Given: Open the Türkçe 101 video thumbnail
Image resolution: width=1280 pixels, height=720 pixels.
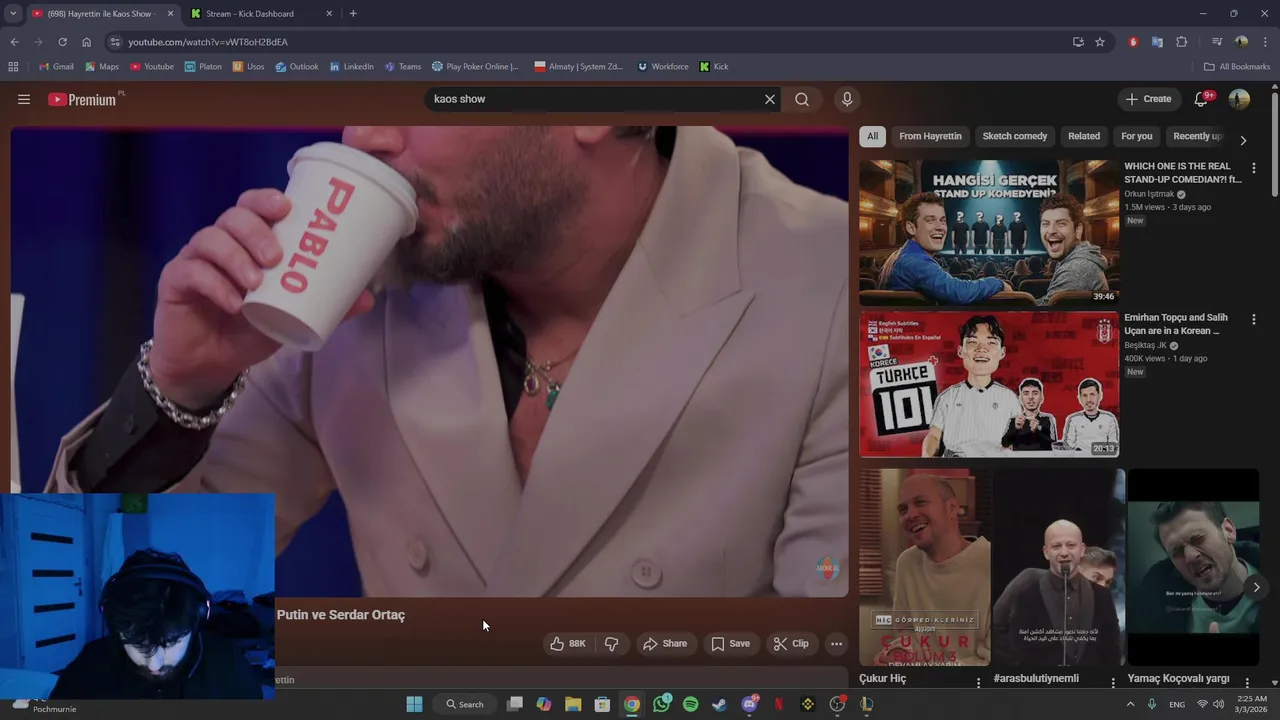Looking at the screenshot, I should pos(989,384).
